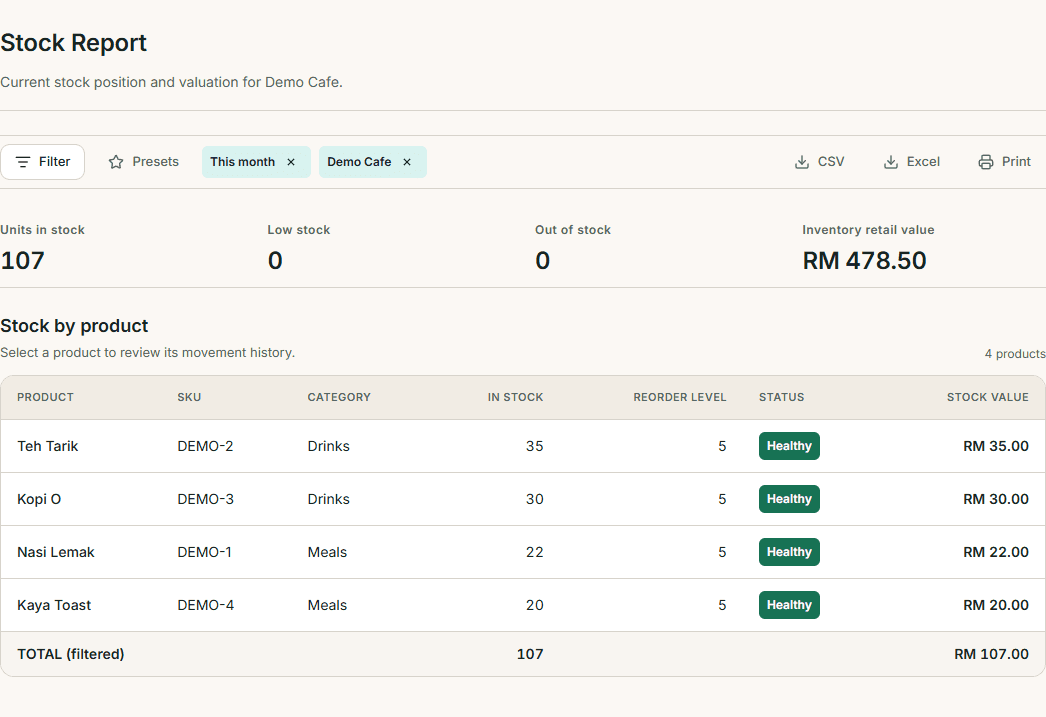Click stock value RM 35.00
The image size is (1046, 717).
tap(995, 446)
